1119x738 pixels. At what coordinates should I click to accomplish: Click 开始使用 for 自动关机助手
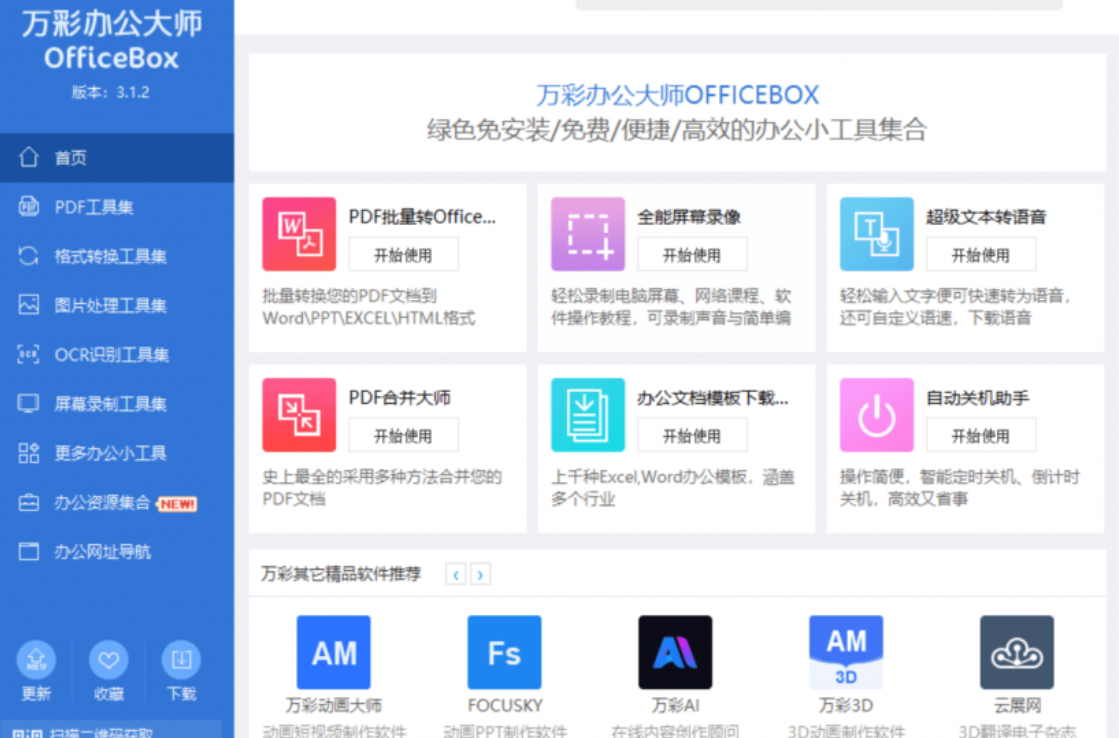coord(981,435)
